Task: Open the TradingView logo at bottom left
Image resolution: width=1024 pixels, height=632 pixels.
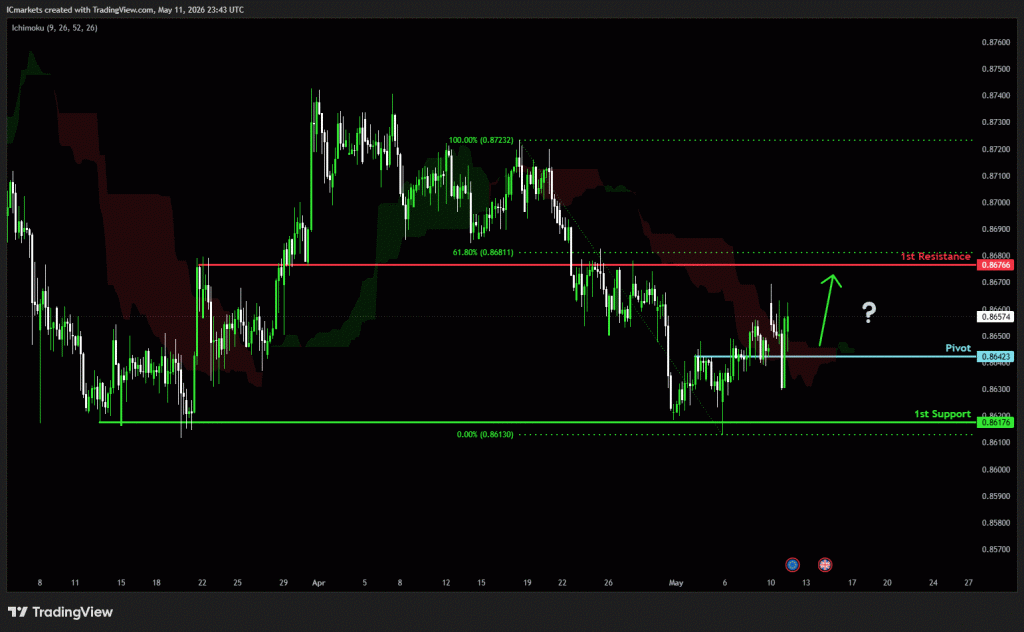Action: tap(60, 612)
